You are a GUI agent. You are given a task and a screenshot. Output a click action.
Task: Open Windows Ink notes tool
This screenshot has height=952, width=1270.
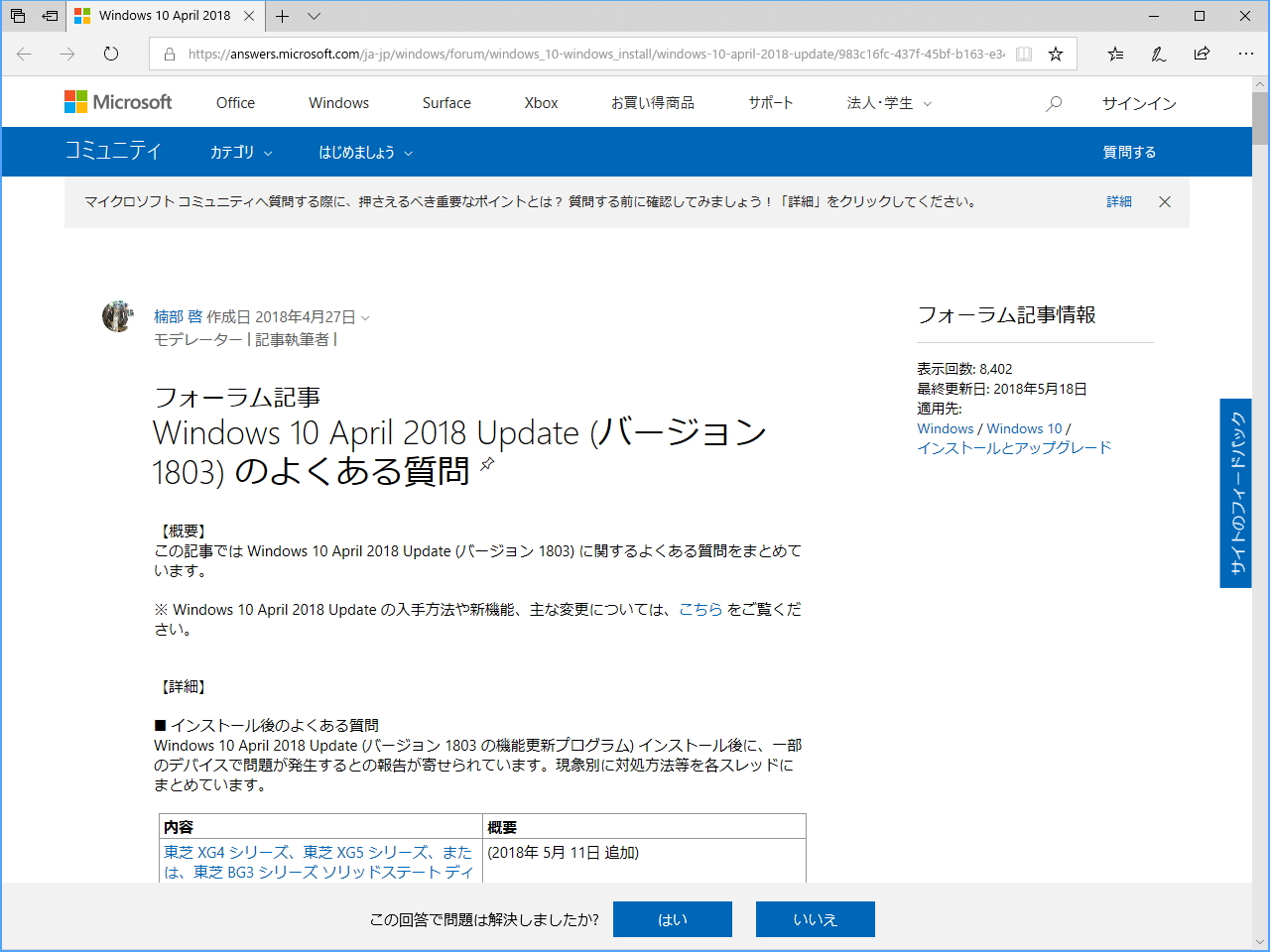pyautogui.click(x=1158, y=55)
